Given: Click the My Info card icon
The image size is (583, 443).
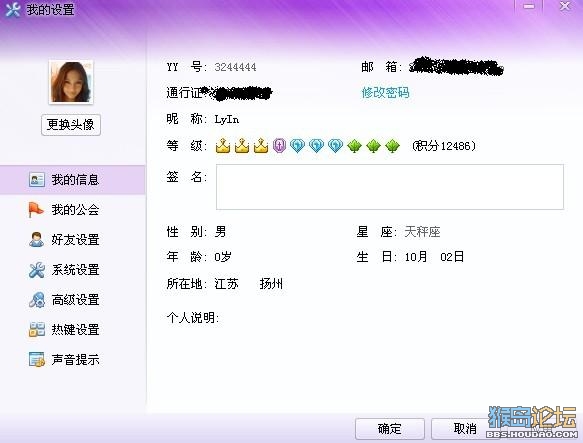Looking at the screenshot, I should pyautogui.click(x=37, y=180).
